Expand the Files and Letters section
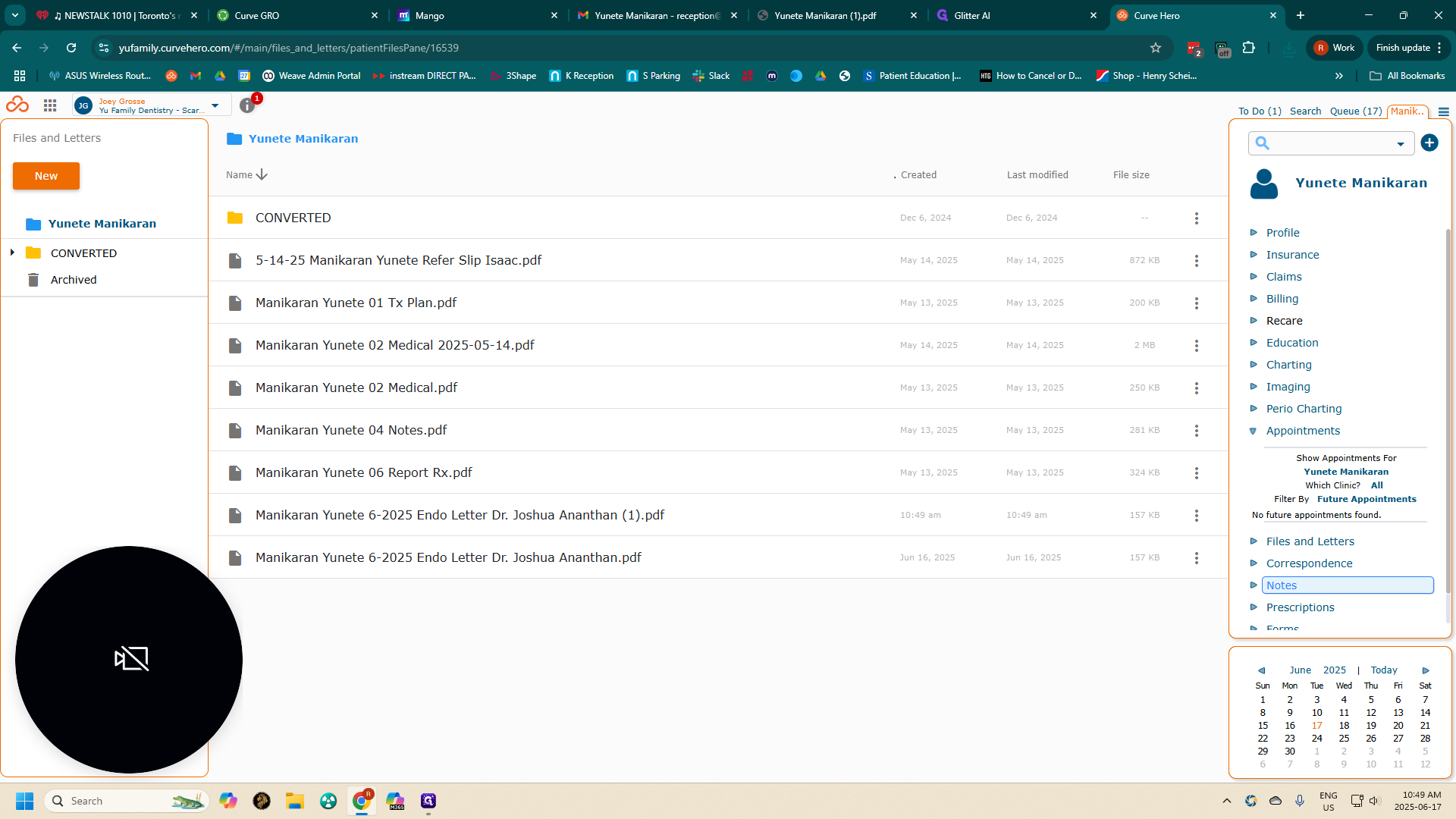 (1254, 541)
